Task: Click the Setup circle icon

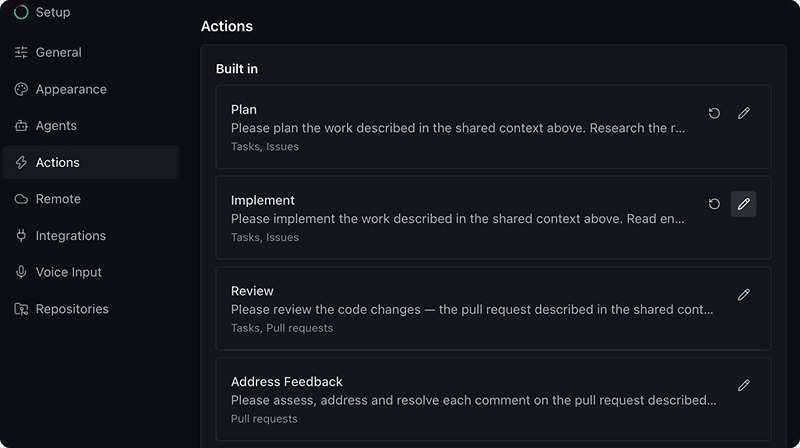Action: click(x=21, y=12)
